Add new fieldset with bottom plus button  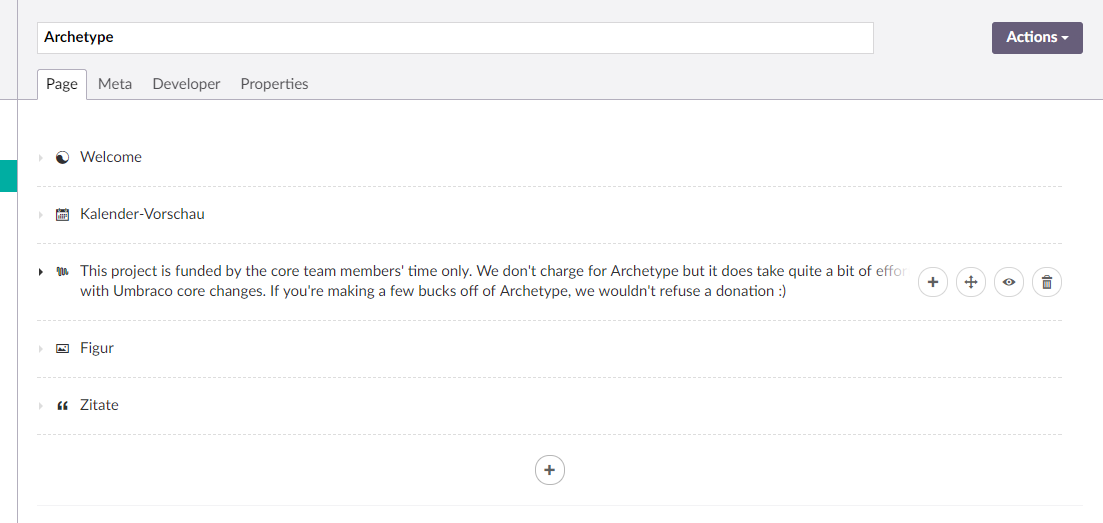(550, 470)
